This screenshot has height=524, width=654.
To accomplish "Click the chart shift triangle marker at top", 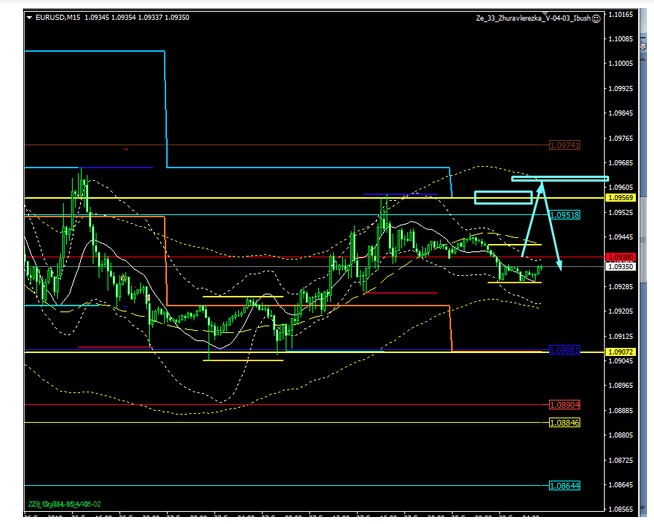I will click(545, 14).
